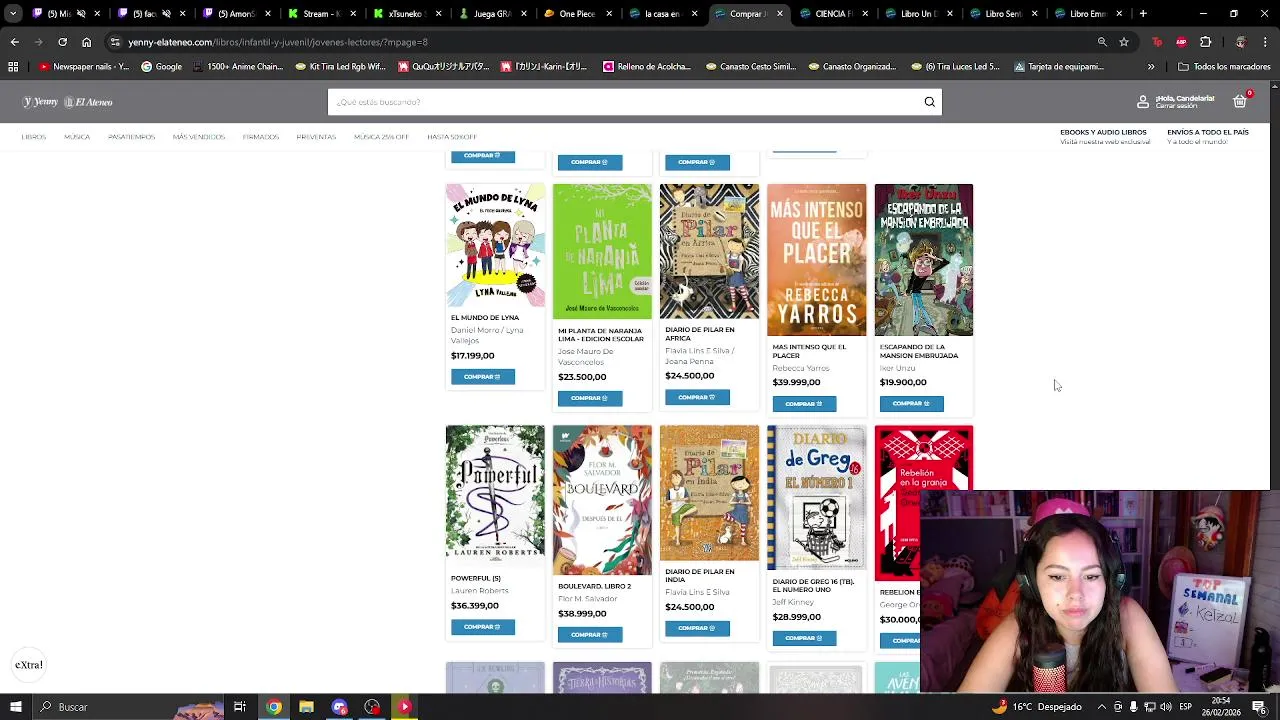The image size is (1280, 720).
Task: Click the Lauren Roberts author name
Action: [x=480, y=591]
